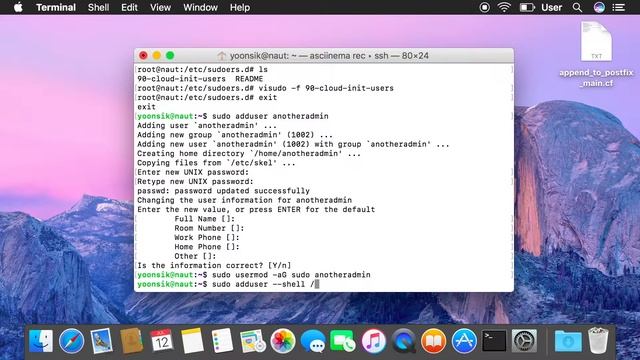Open the Notes app in dock
The height and width of the screenshot is (360, 640).
192,340
